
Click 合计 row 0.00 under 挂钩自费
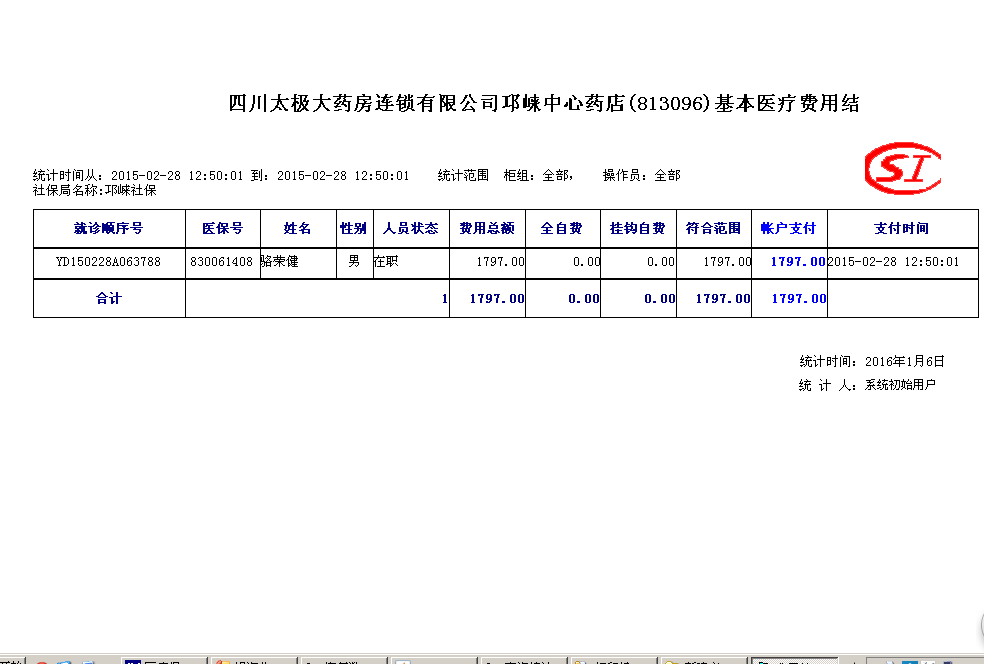(660, 299)
